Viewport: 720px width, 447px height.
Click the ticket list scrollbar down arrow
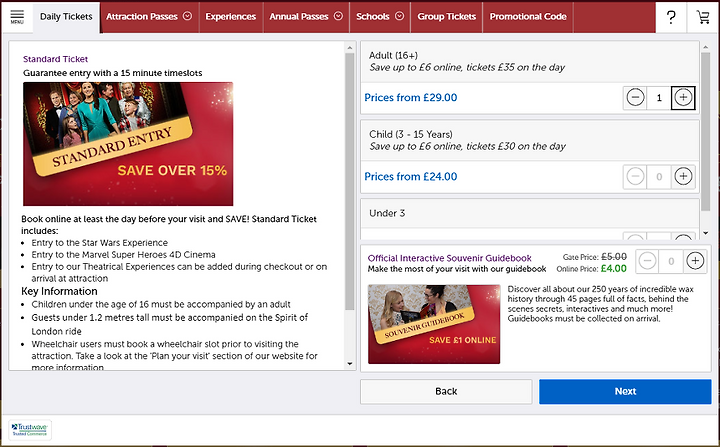pyautogui.click(x=706, y=233)
